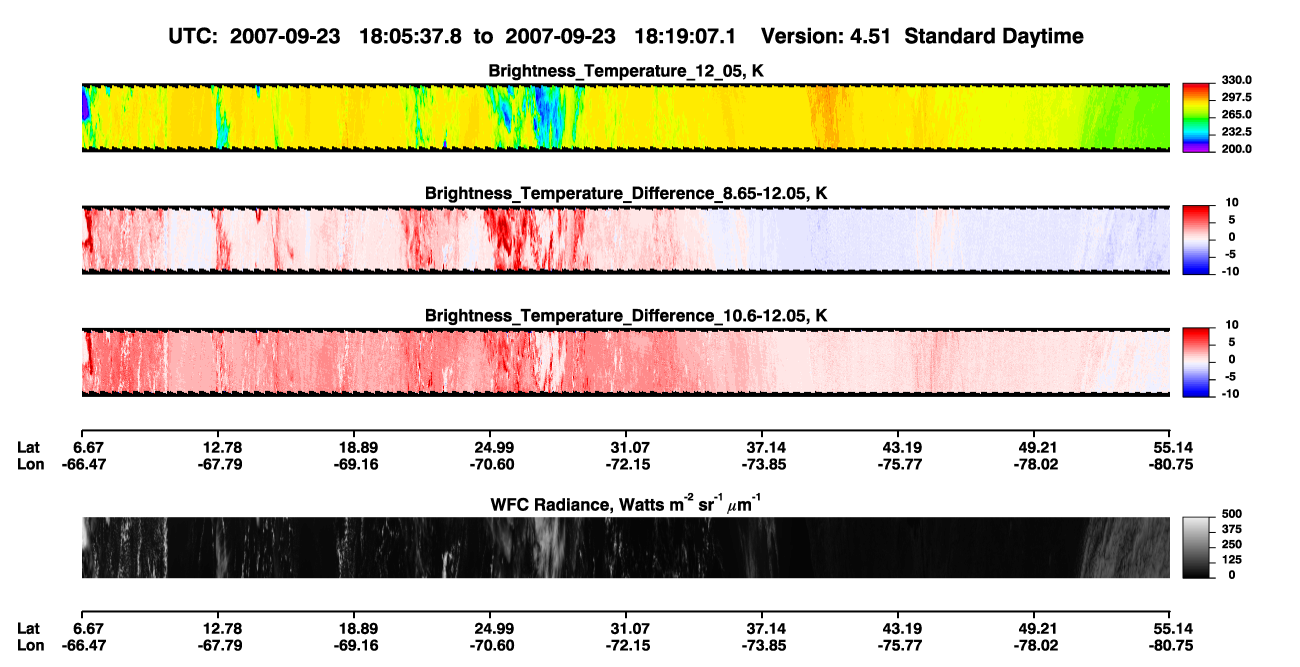Click the Brightness_Temperature_12_05 plot title
1300x667 pixels.
[x=626, y=71]
